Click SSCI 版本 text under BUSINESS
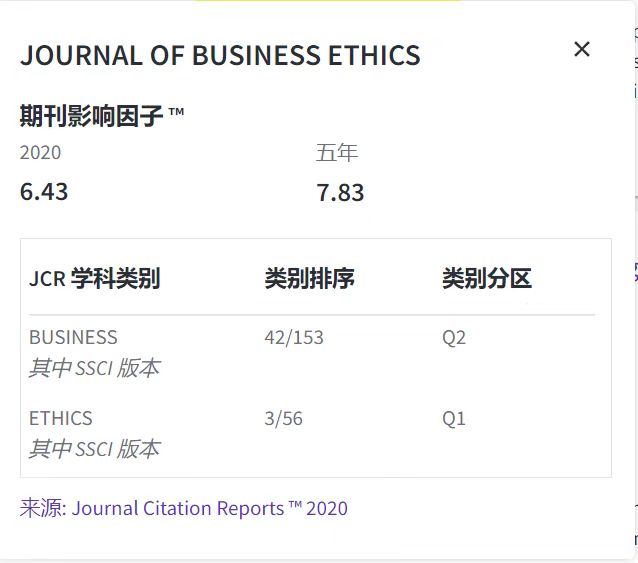 pyautogui.click(x=94, y=368)
